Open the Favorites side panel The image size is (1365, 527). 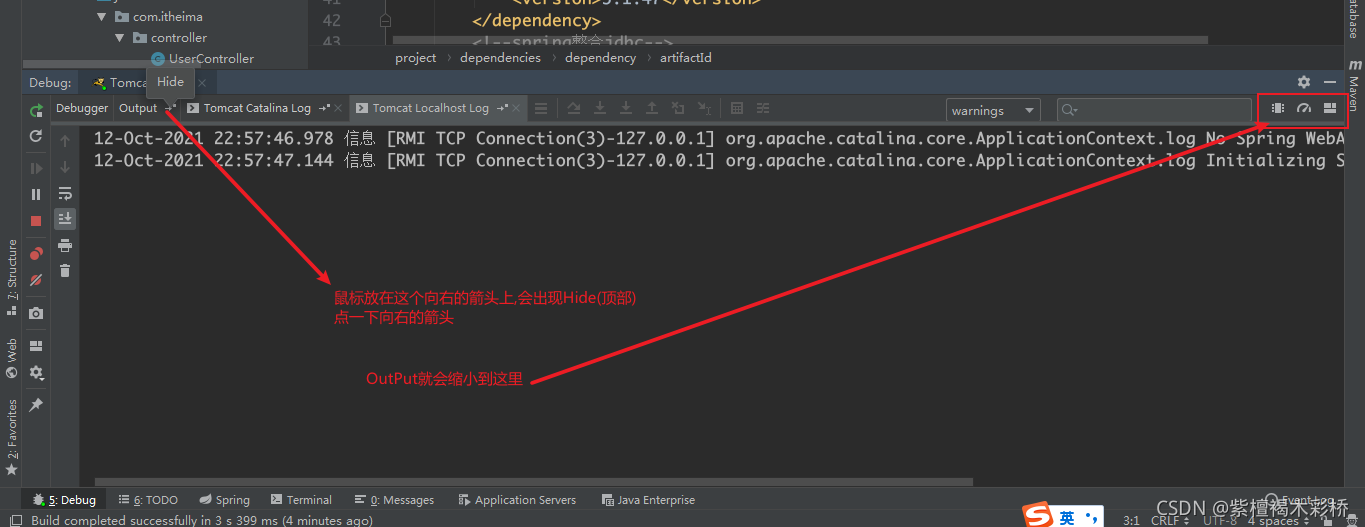coord(12,436)
